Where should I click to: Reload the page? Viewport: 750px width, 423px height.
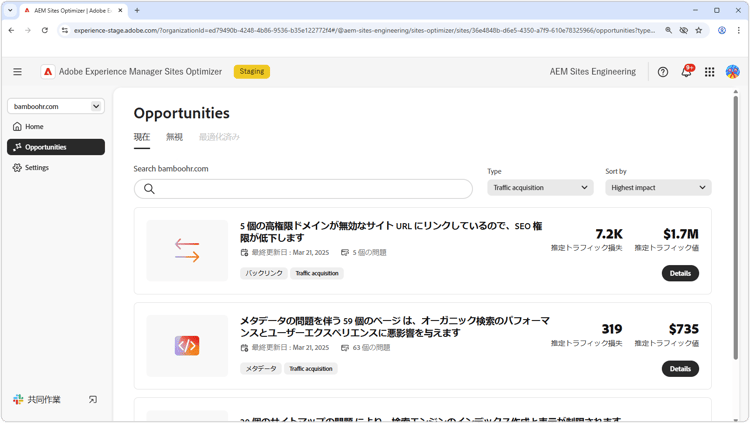tap(44, 30)
